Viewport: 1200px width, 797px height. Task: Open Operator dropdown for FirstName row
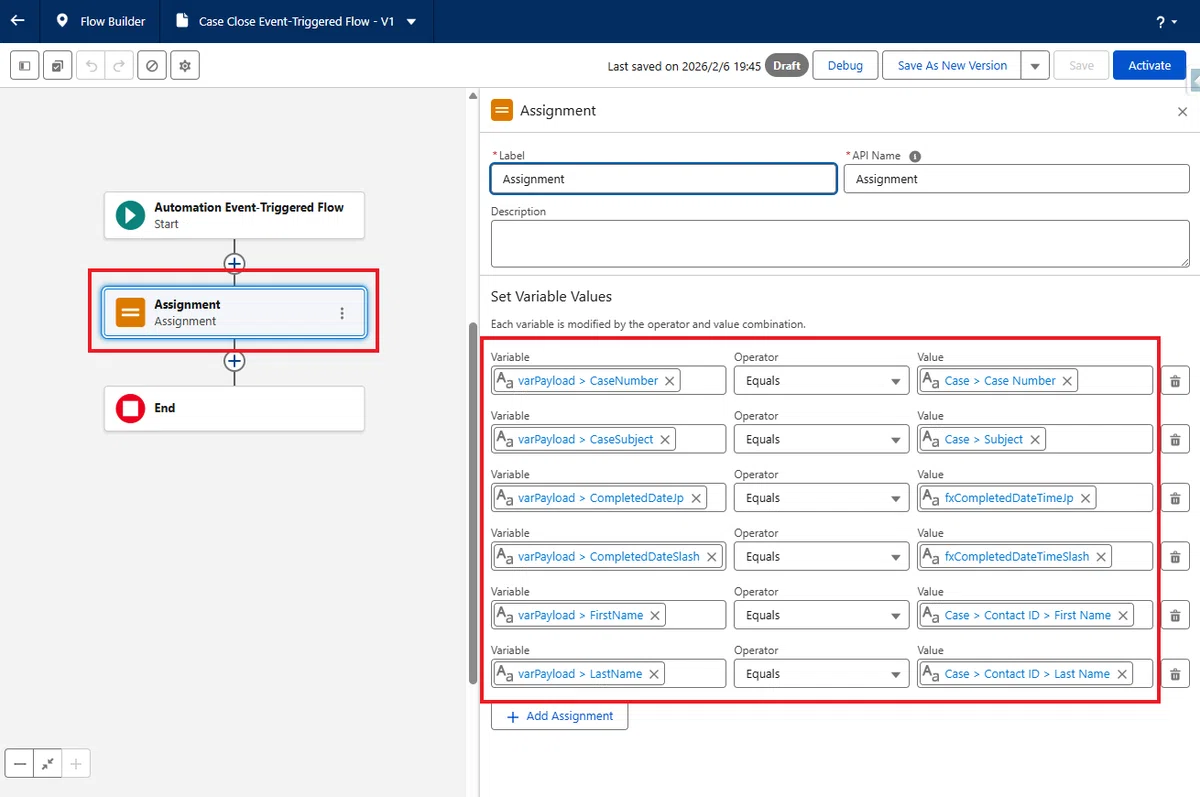click(x=821, y=616)
